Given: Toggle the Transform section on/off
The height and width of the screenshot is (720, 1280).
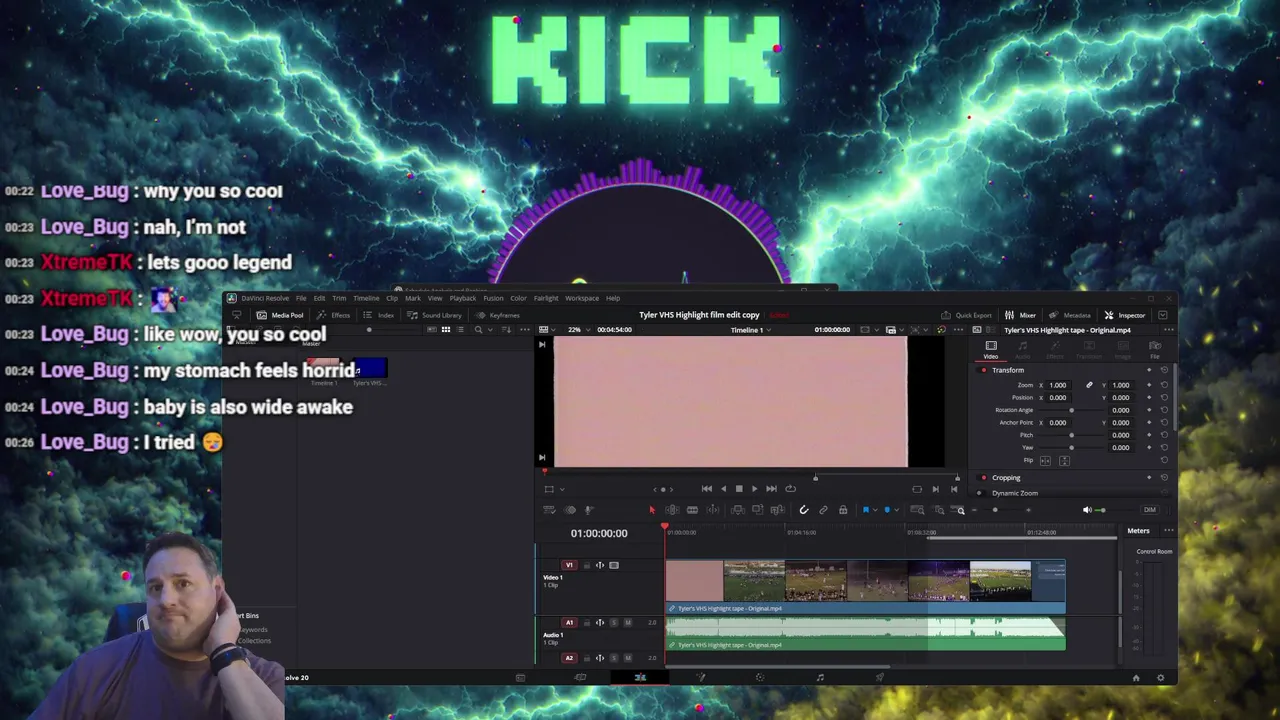Looking at the screenshot, I should [x=983, y=370].
